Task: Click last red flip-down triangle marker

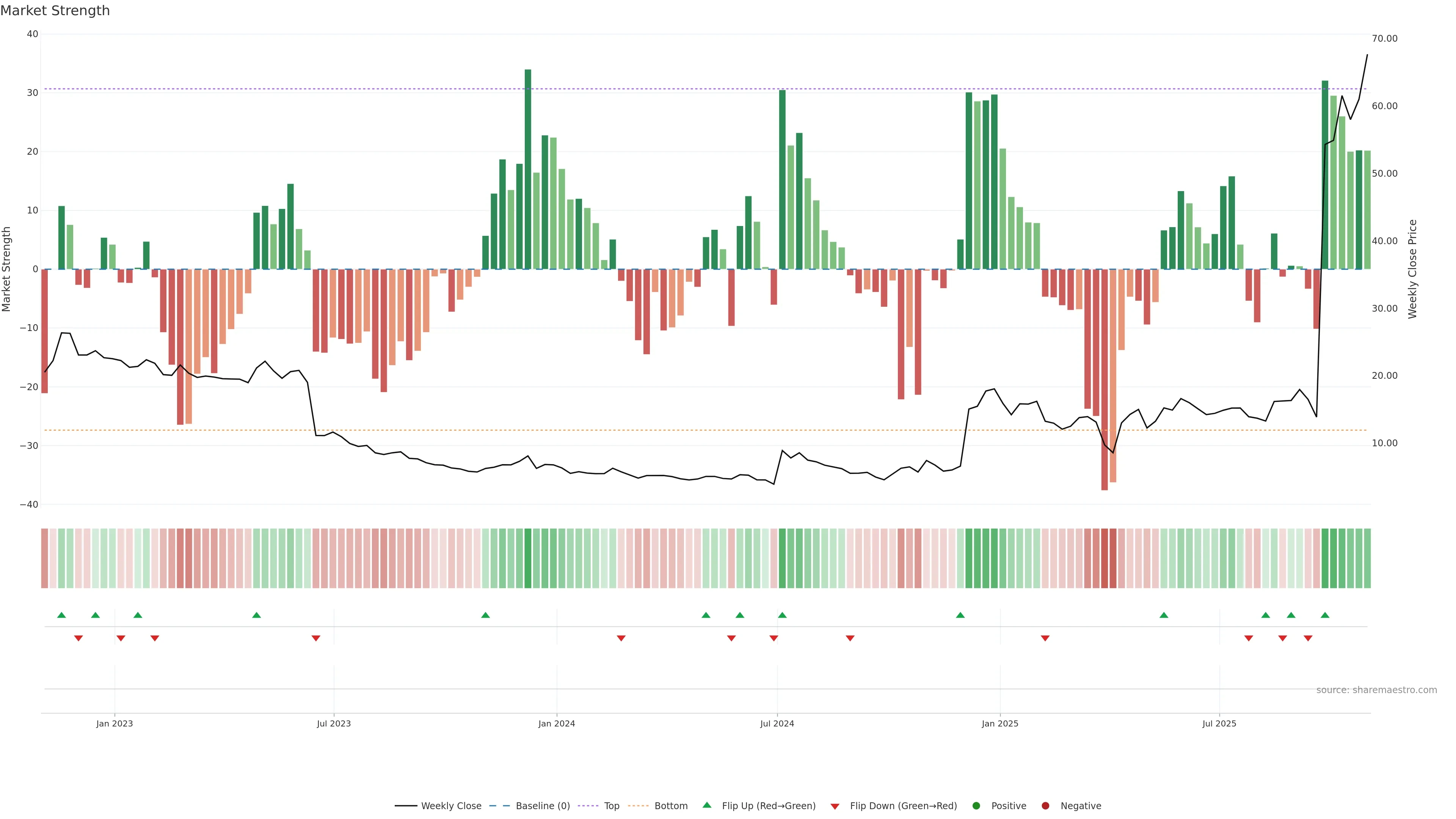Action: tap(1308, 638)
